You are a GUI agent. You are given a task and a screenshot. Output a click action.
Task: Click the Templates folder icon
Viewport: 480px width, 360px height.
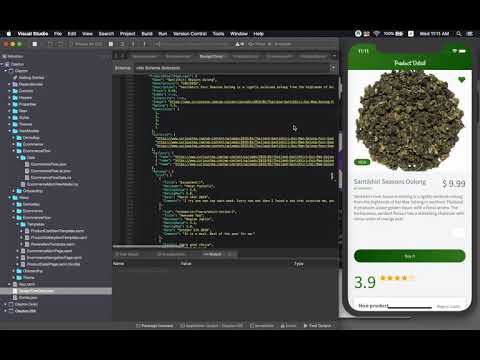(x=23, y=224)
